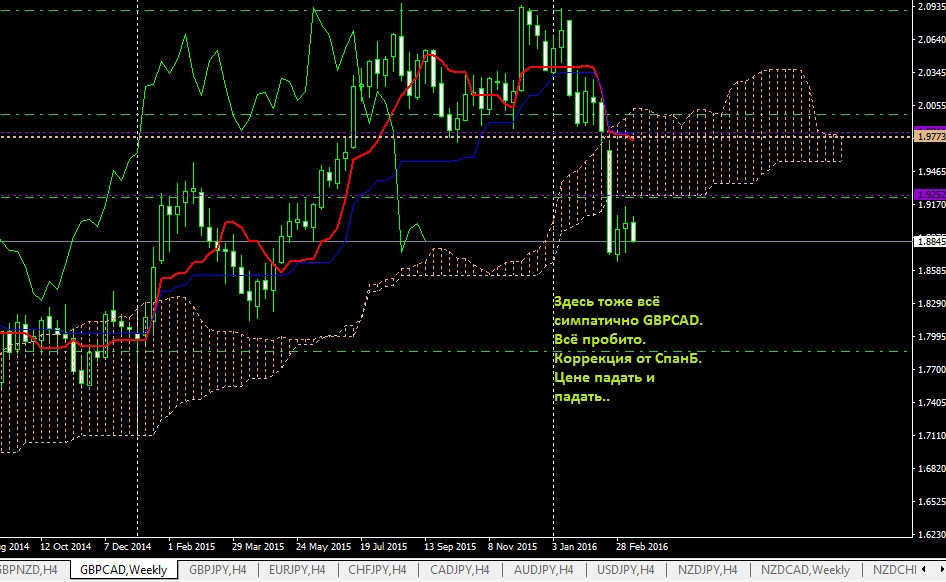The image size is (946, 582).
Task: Click the 8 Nov 2015 date label
Action: (x=512, y=546)
